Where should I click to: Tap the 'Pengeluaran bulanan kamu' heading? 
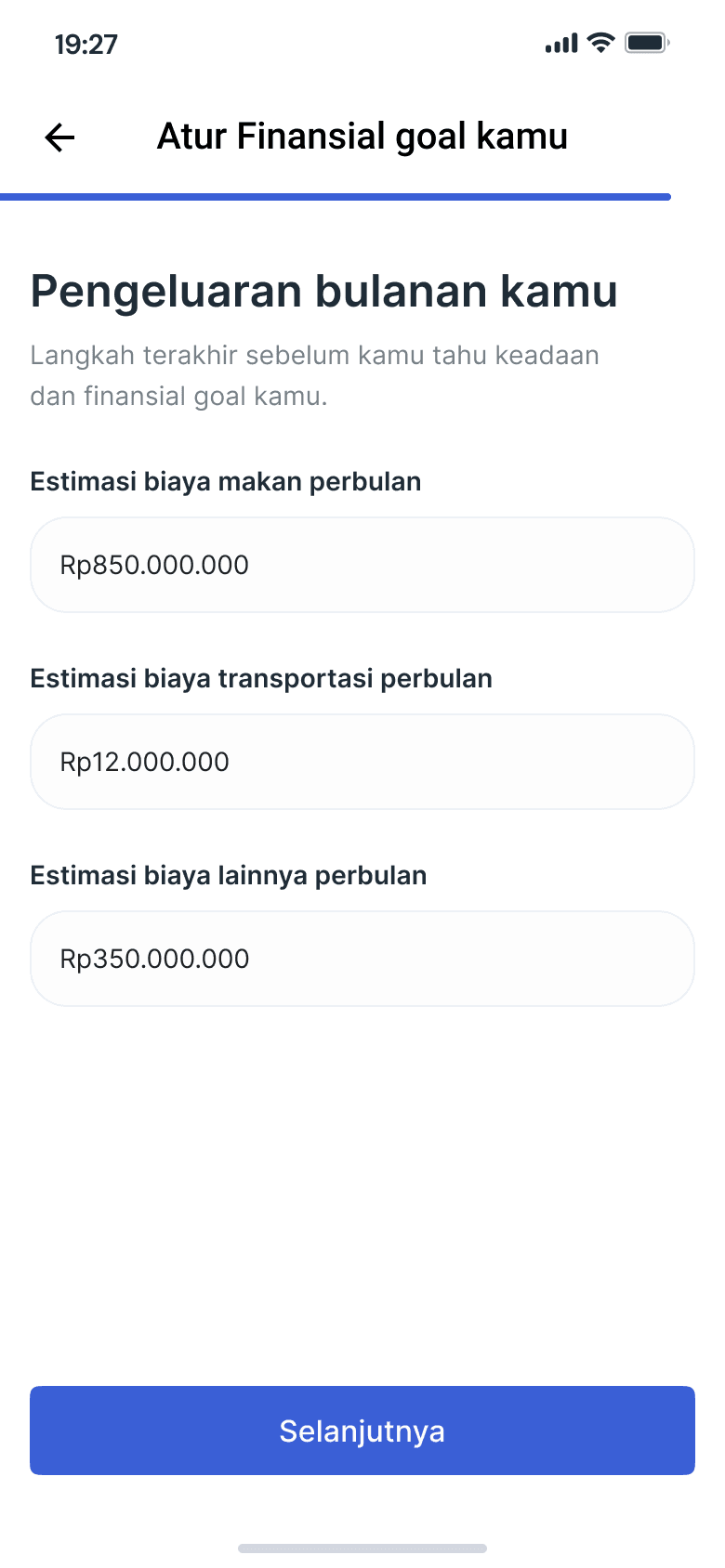pos(324,291)
